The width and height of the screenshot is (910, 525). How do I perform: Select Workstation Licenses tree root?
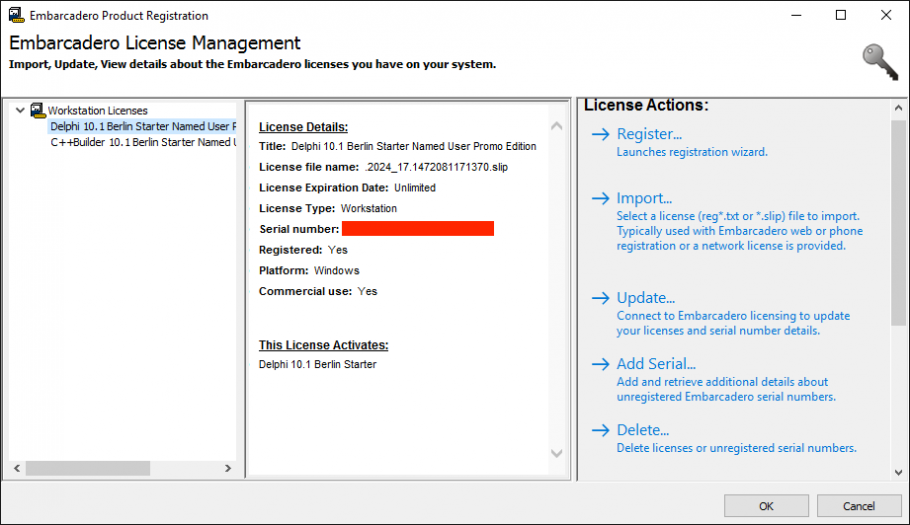click(x=98, y=110)
